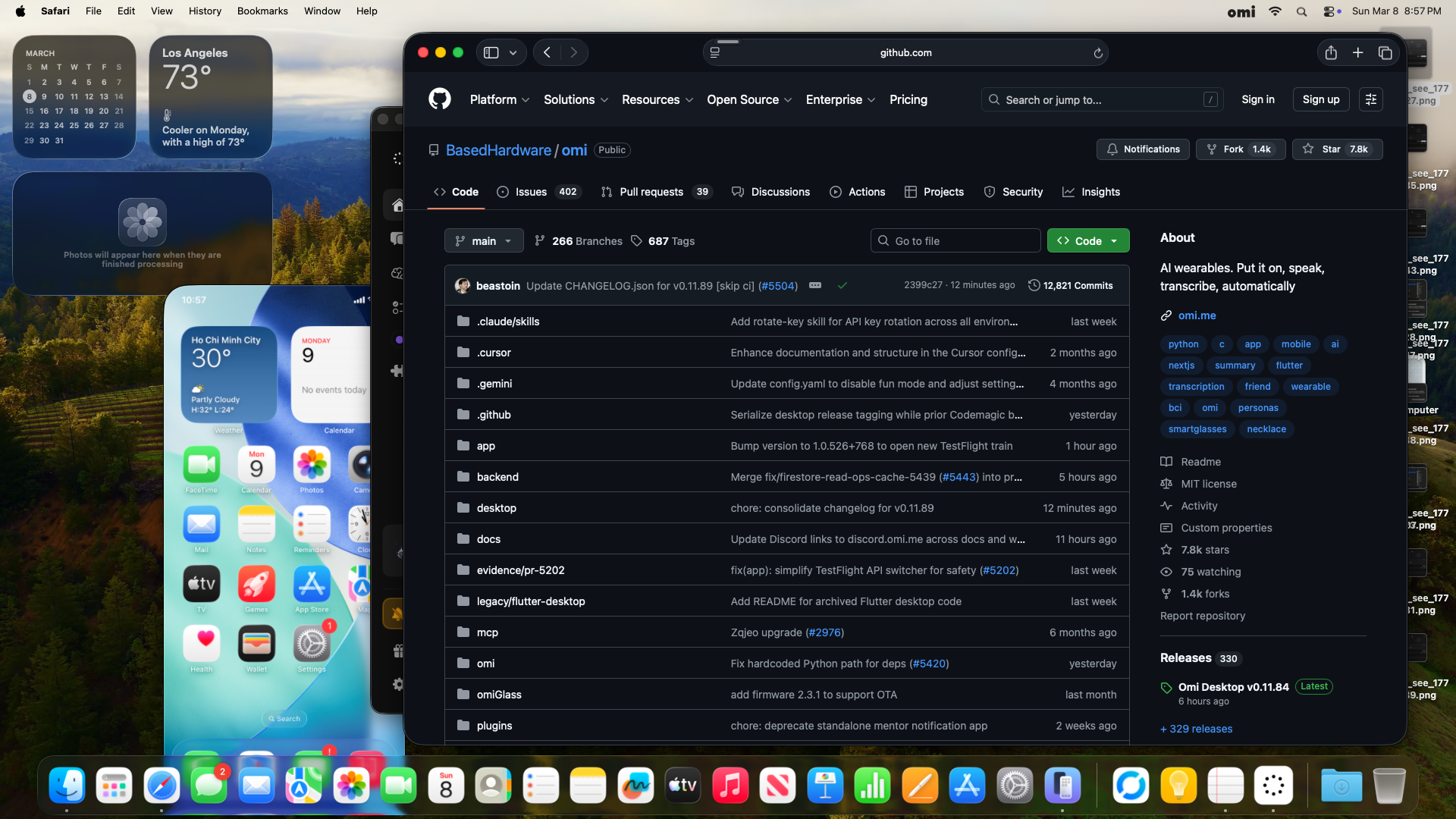Open the advanced search filter icon
1456x819 pixels.
tap(1371, 99)
